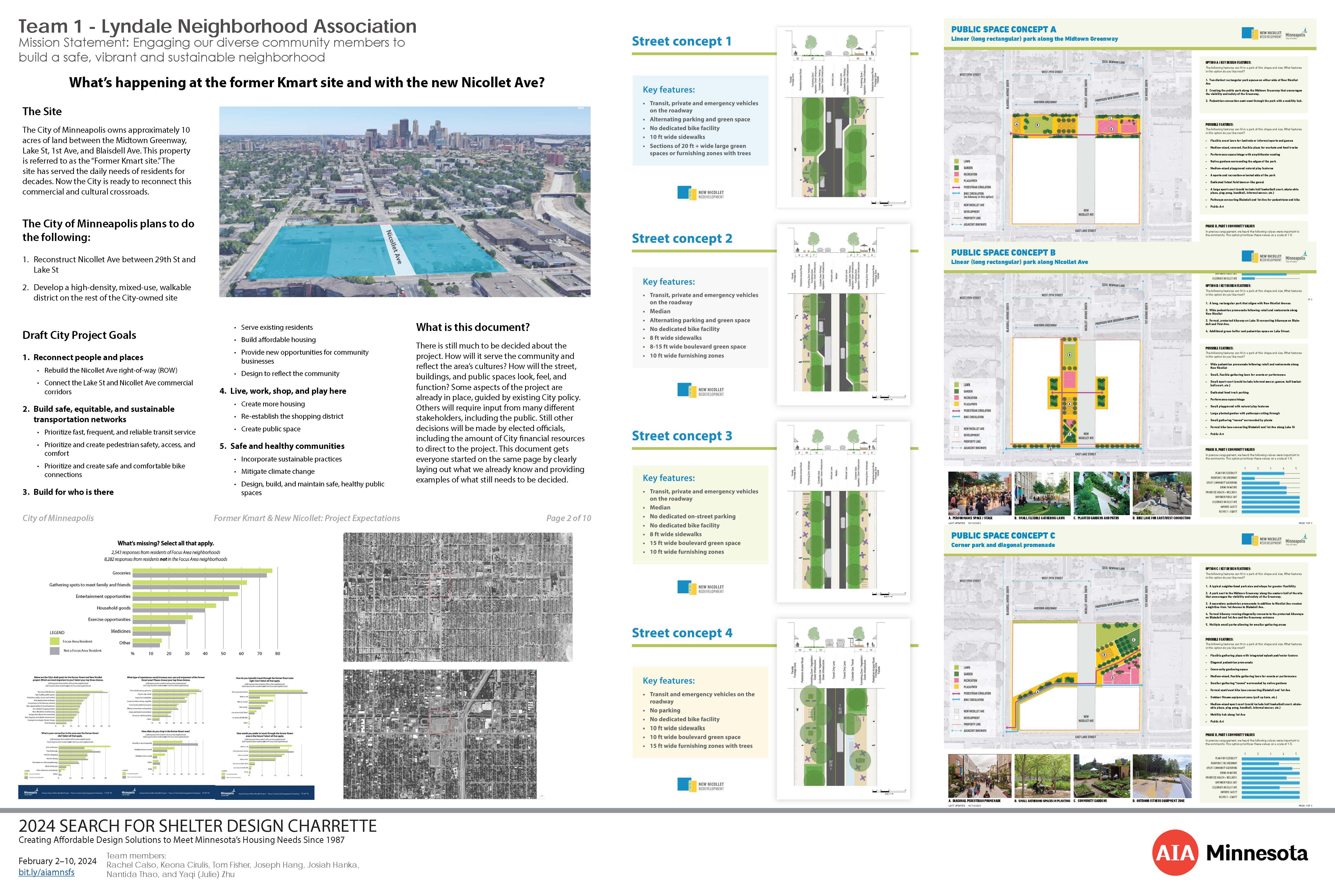The width and height of the screenshot is (1335, 896).
Task: Open the Community Gardens photo
Action: (1101, 776)
